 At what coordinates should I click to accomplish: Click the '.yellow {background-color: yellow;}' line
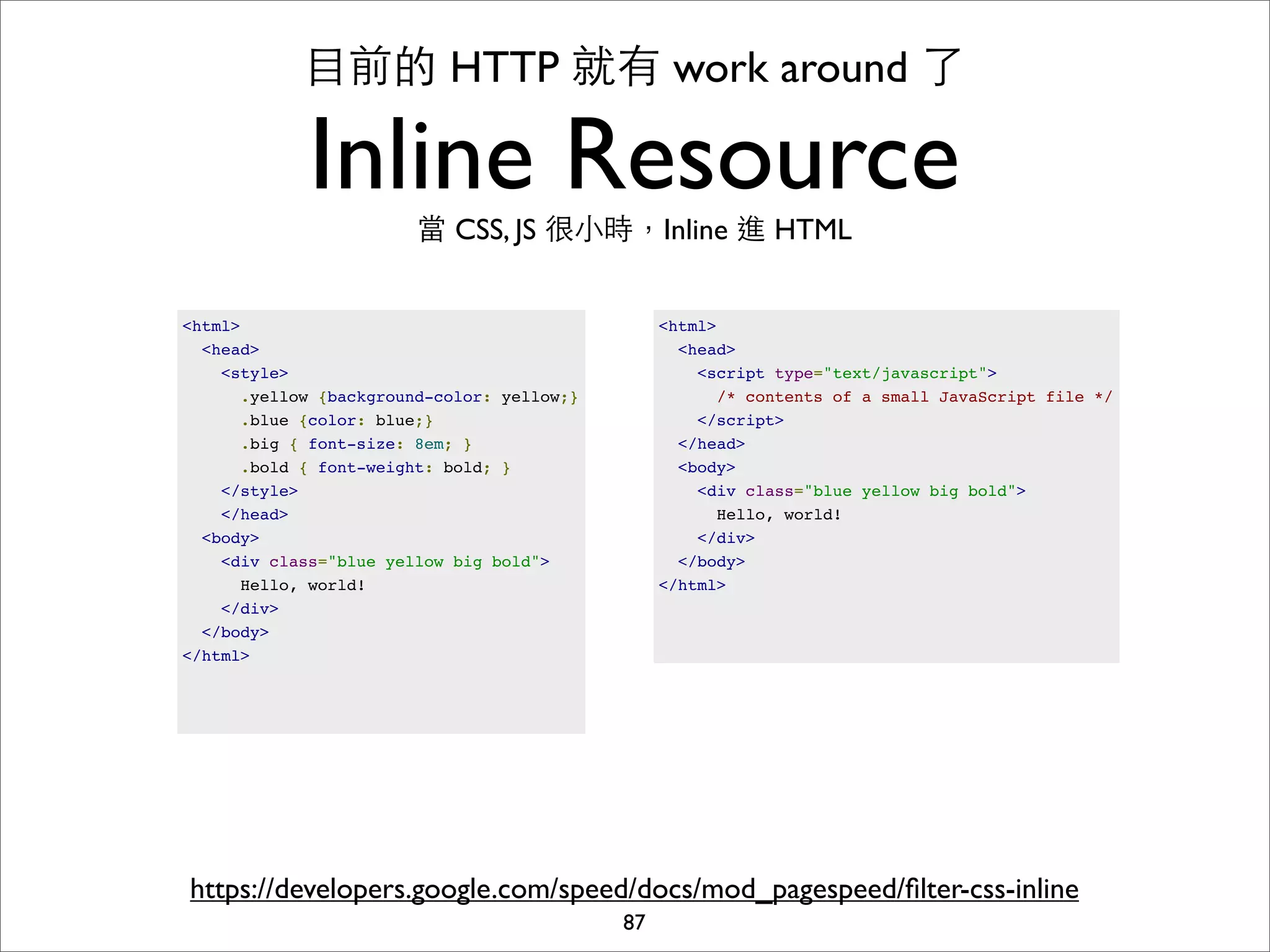coord(410,397)
